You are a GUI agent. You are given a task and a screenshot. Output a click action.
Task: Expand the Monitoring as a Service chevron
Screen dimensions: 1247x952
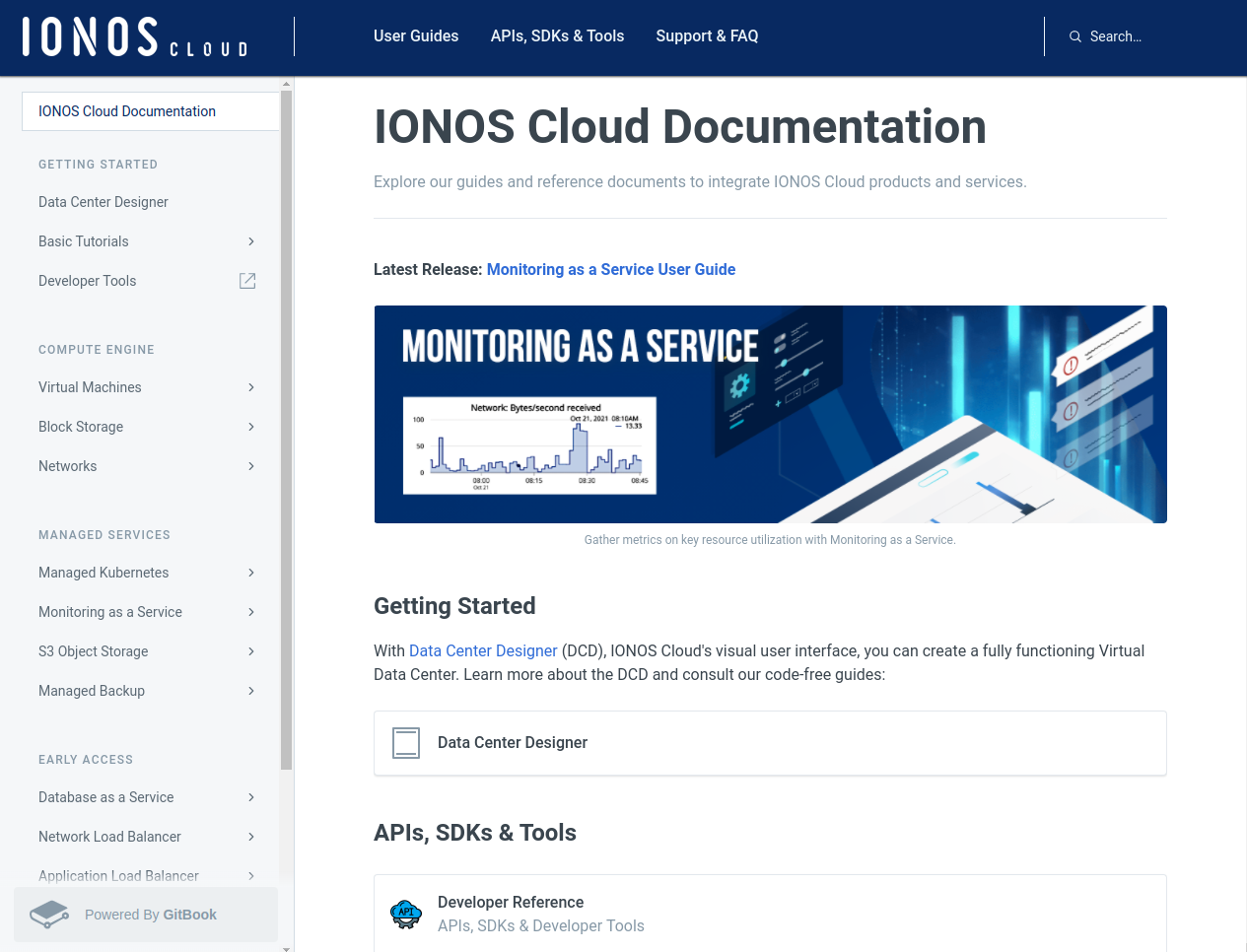coord(251,612)
